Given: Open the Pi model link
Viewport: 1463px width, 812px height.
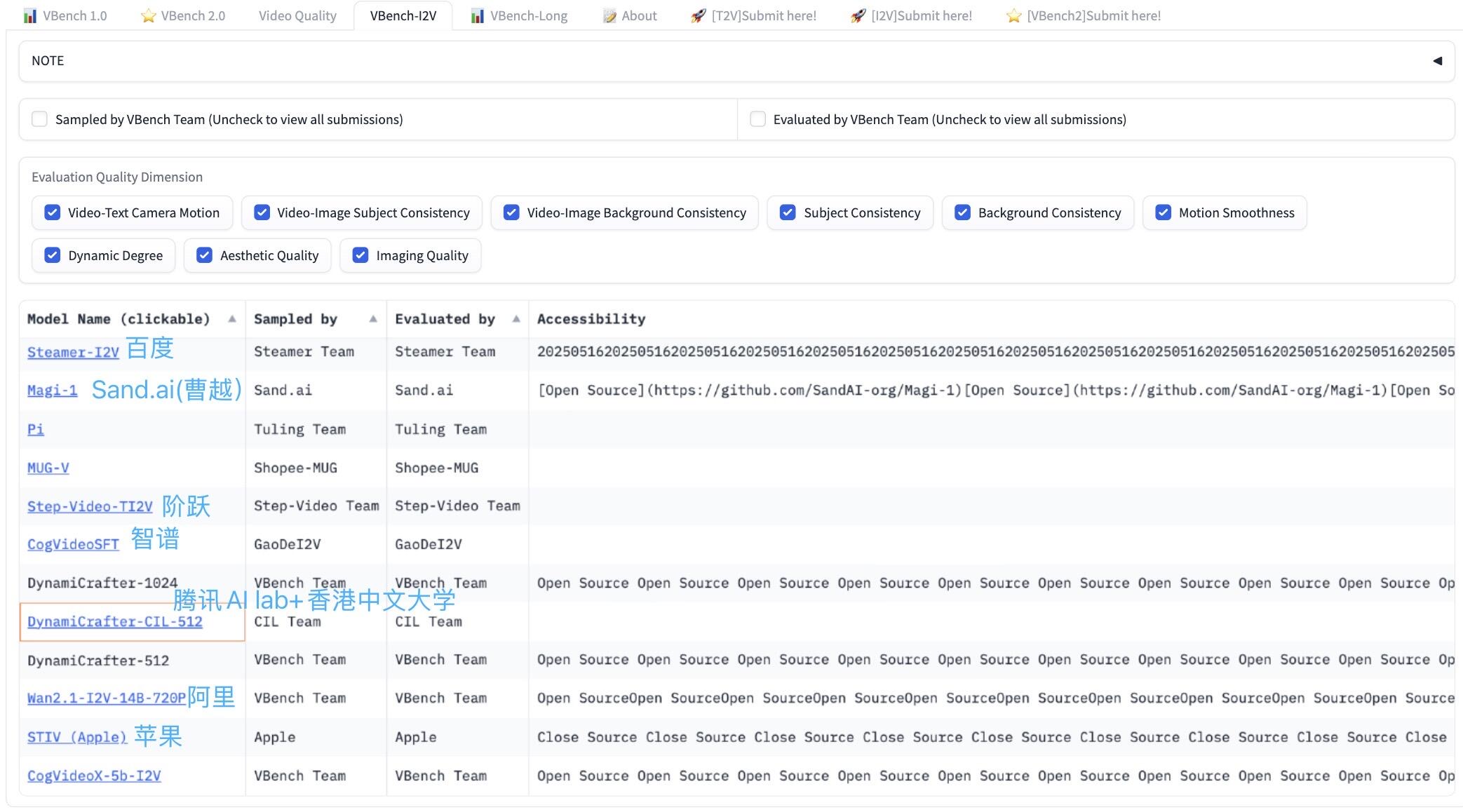Looking at the screenshot, I should click(x=36, y=429).
